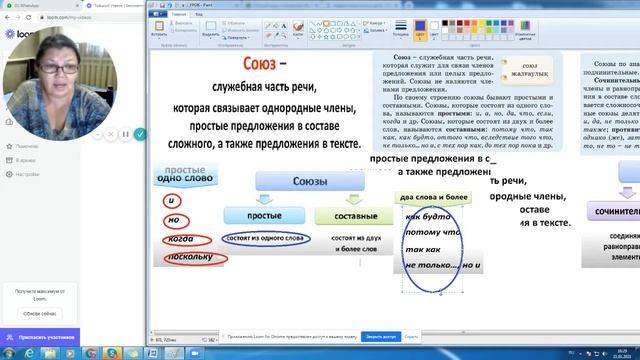Open the Thickness (Толщина) dropdown

[x=401, y=28]
